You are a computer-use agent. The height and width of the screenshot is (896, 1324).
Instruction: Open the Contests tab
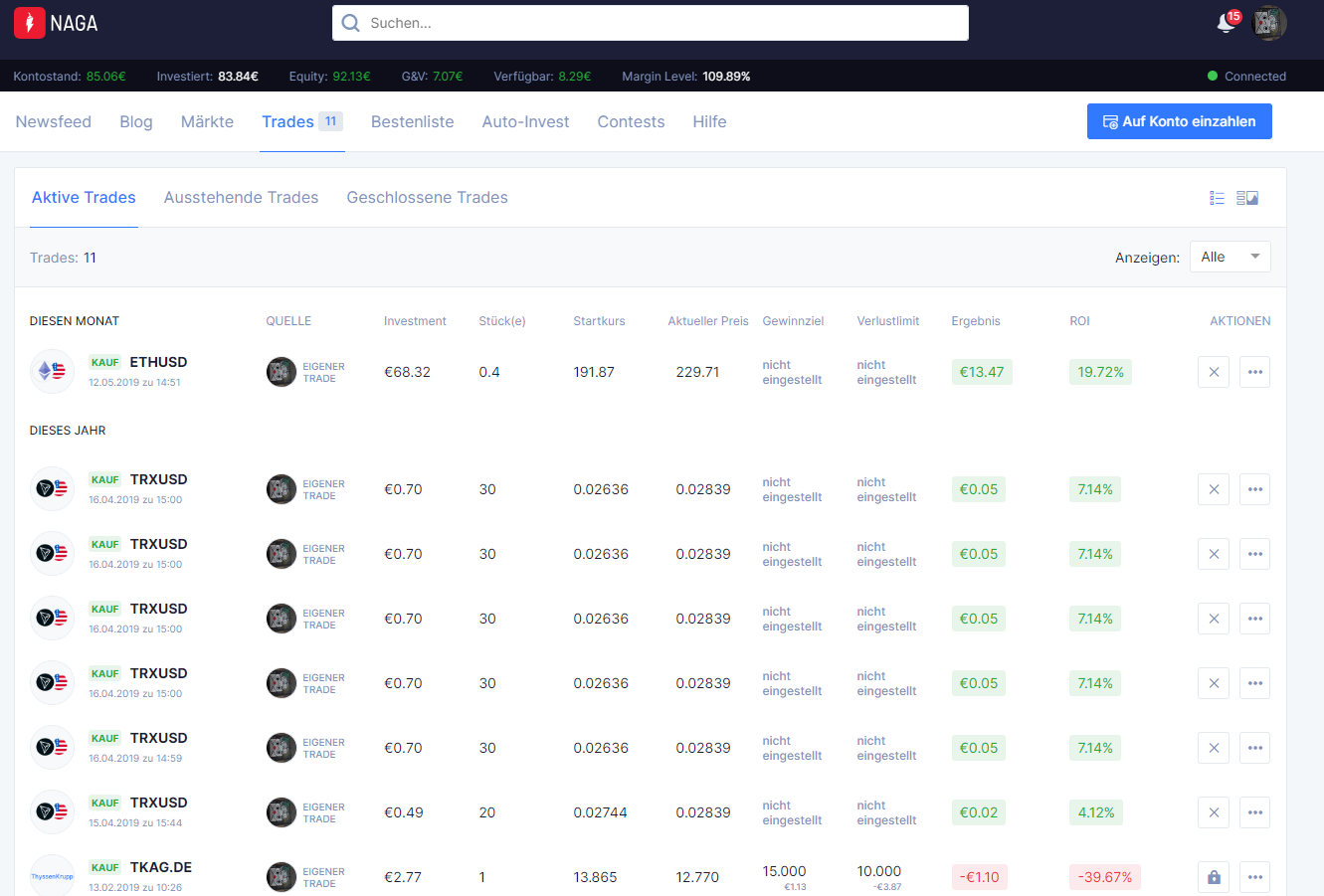click(631, 121)
